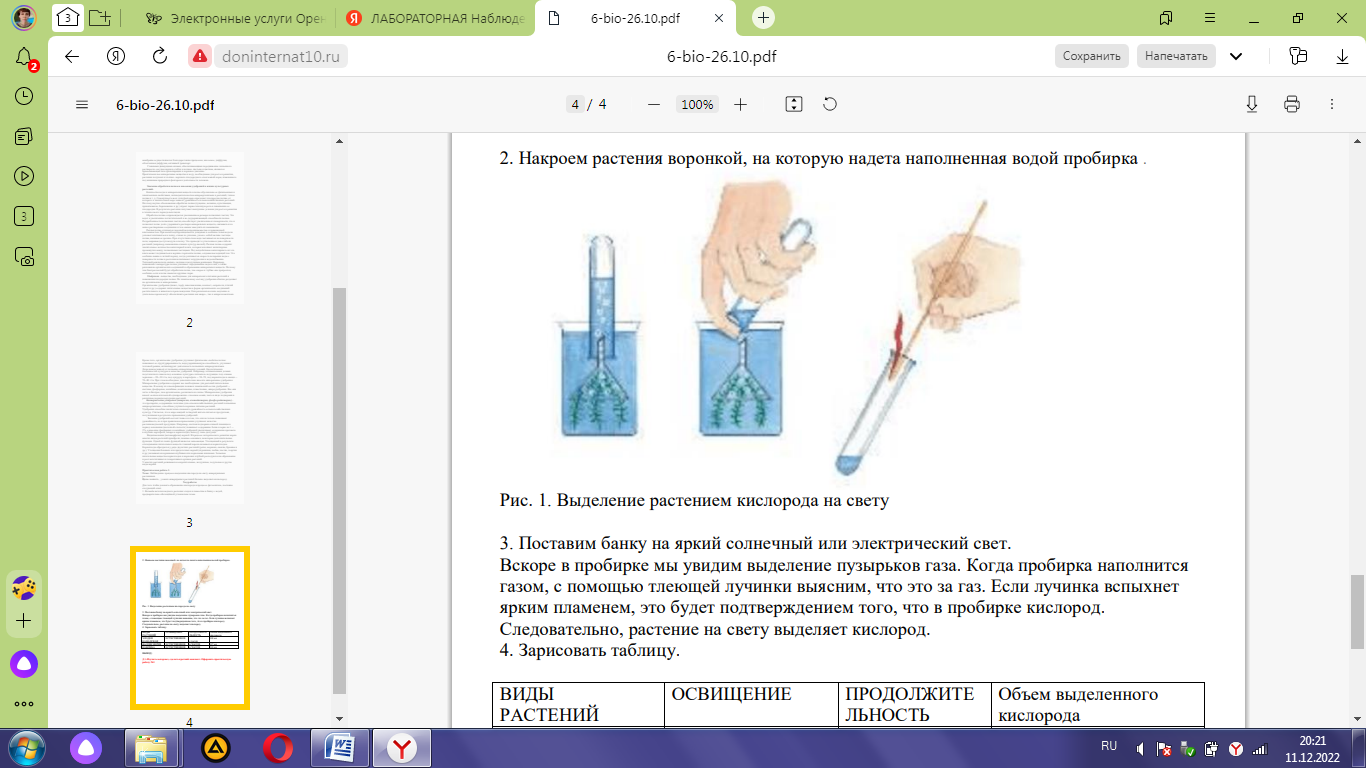Open browsing history clock icon

tap(24, 96)
